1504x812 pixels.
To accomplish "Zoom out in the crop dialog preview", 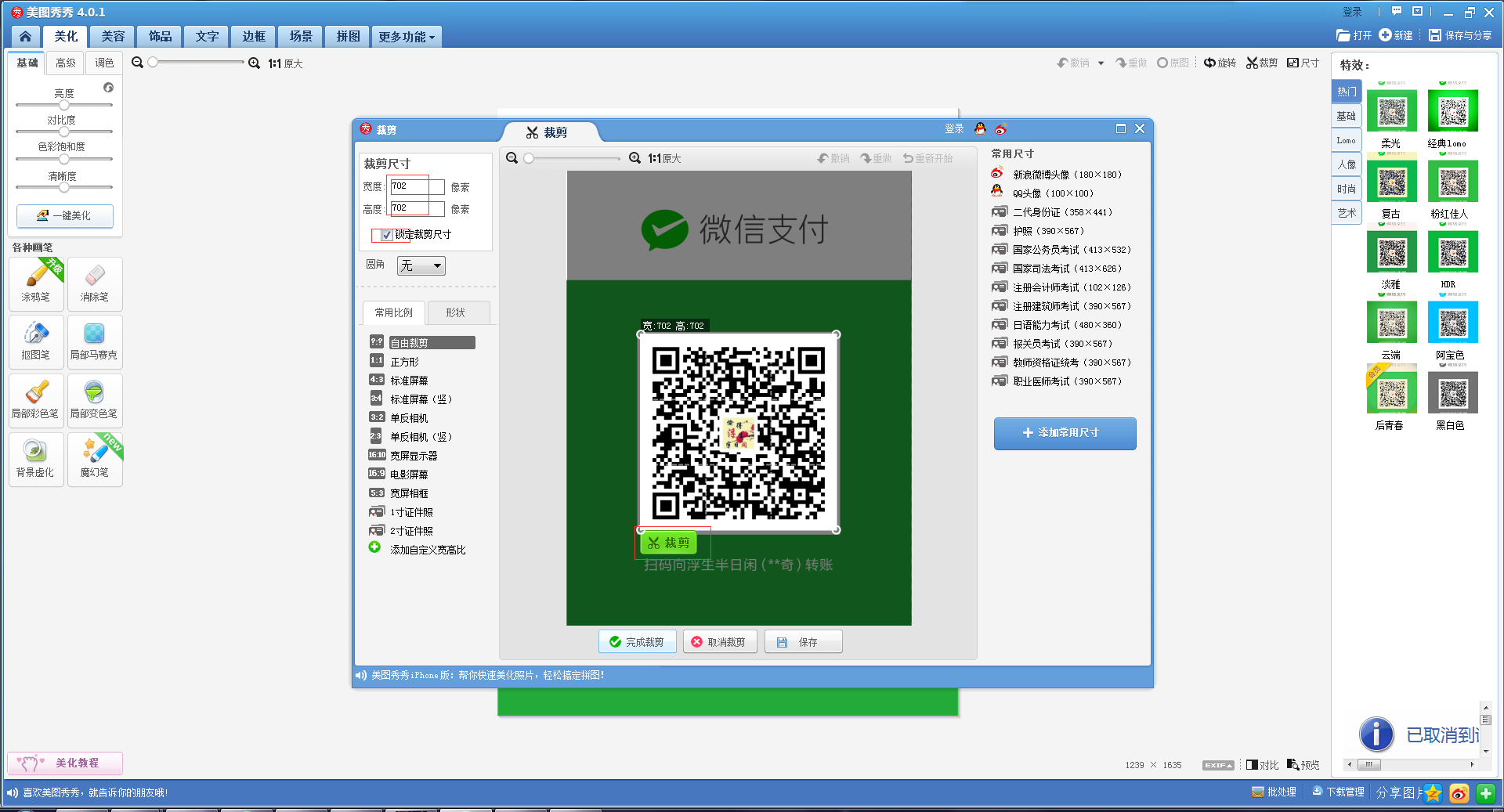I will [512, 158].
